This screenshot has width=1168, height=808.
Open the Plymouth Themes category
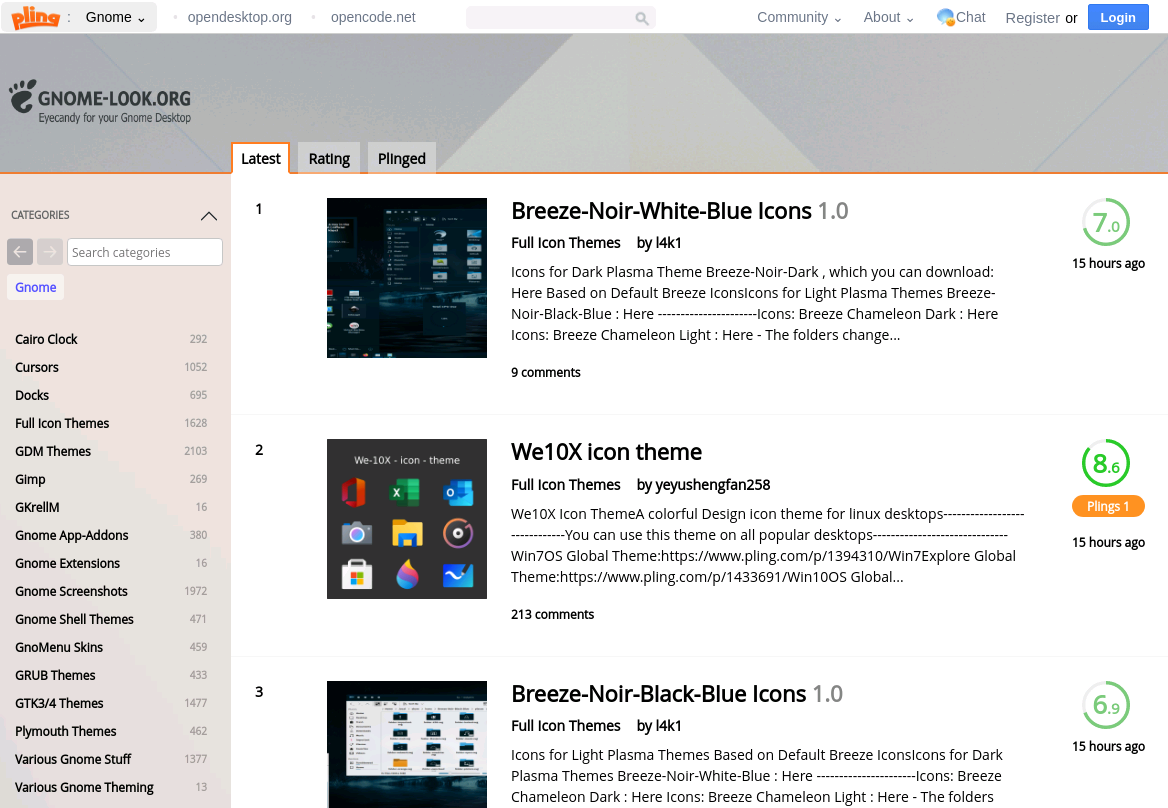pyautogui.click(x=66, y=731)
